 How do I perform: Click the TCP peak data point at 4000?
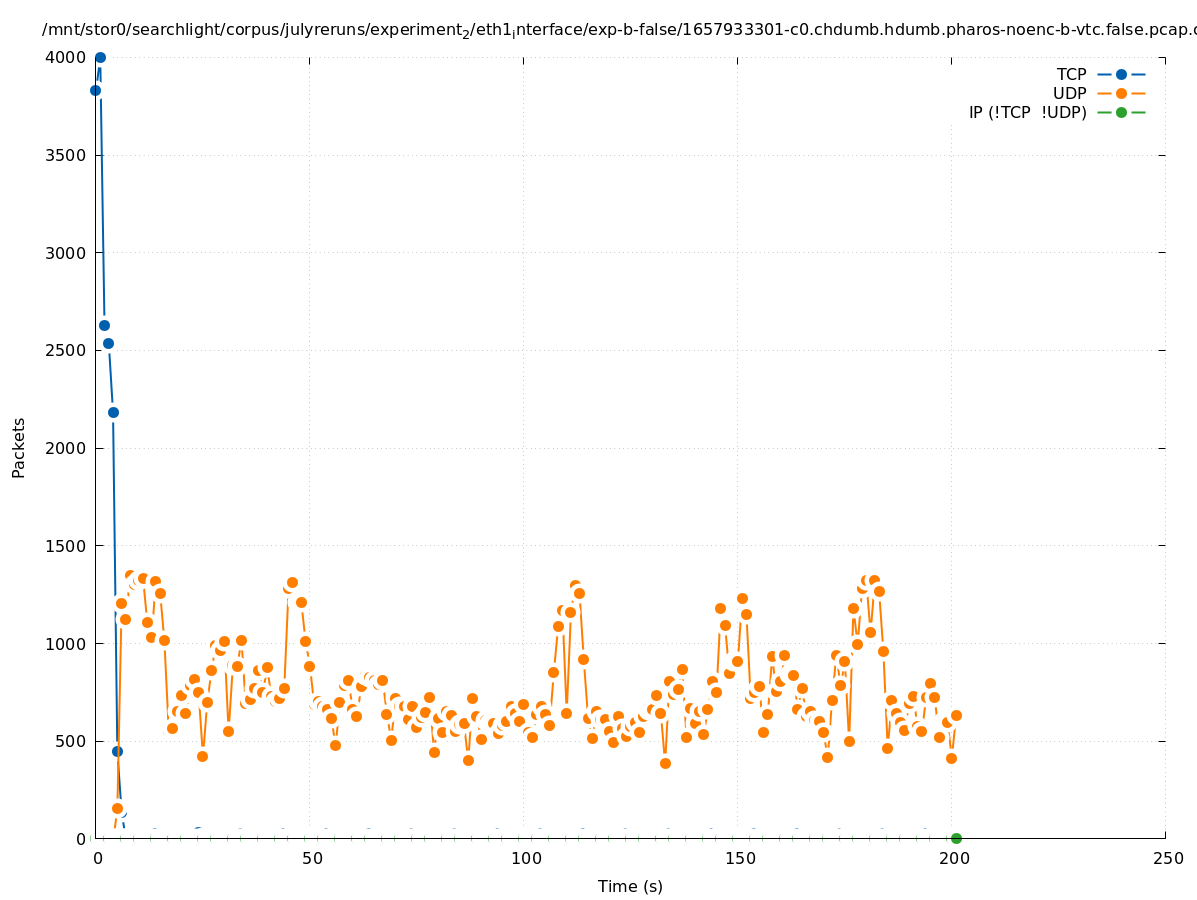[x=100, y=57]
